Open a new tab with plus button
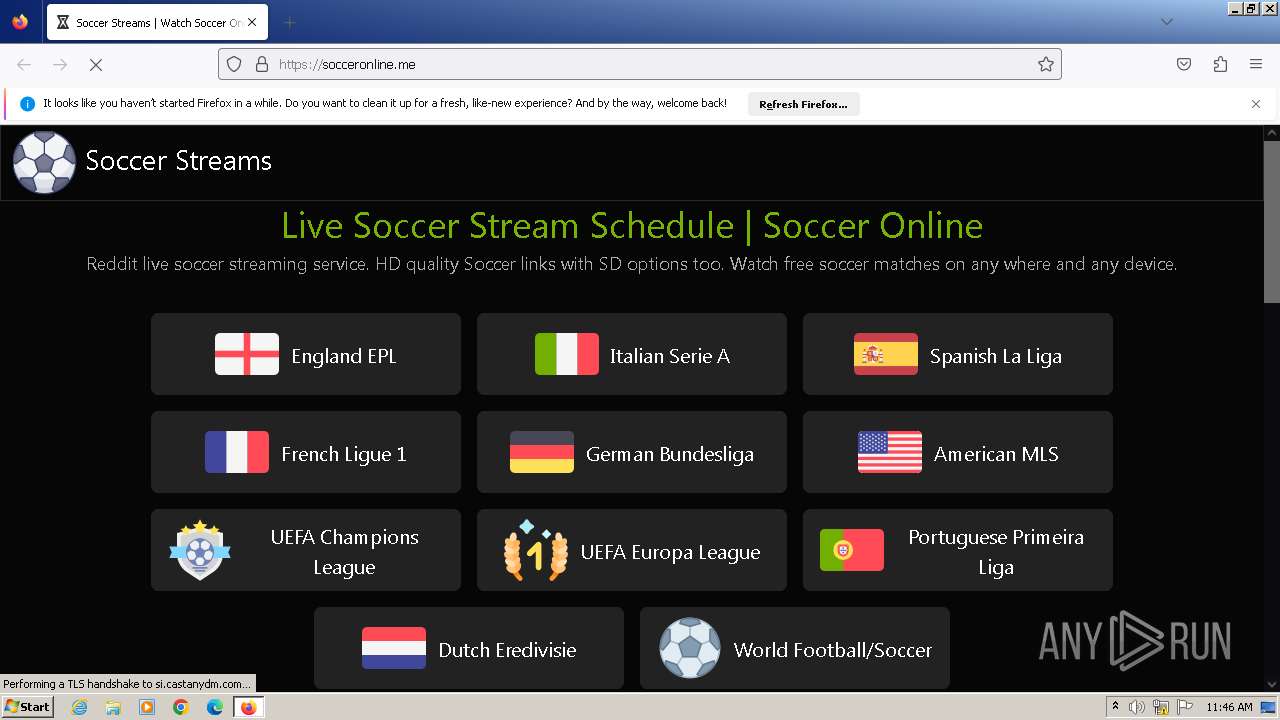Screen dimensions: 1280x720 click(289, 22)
